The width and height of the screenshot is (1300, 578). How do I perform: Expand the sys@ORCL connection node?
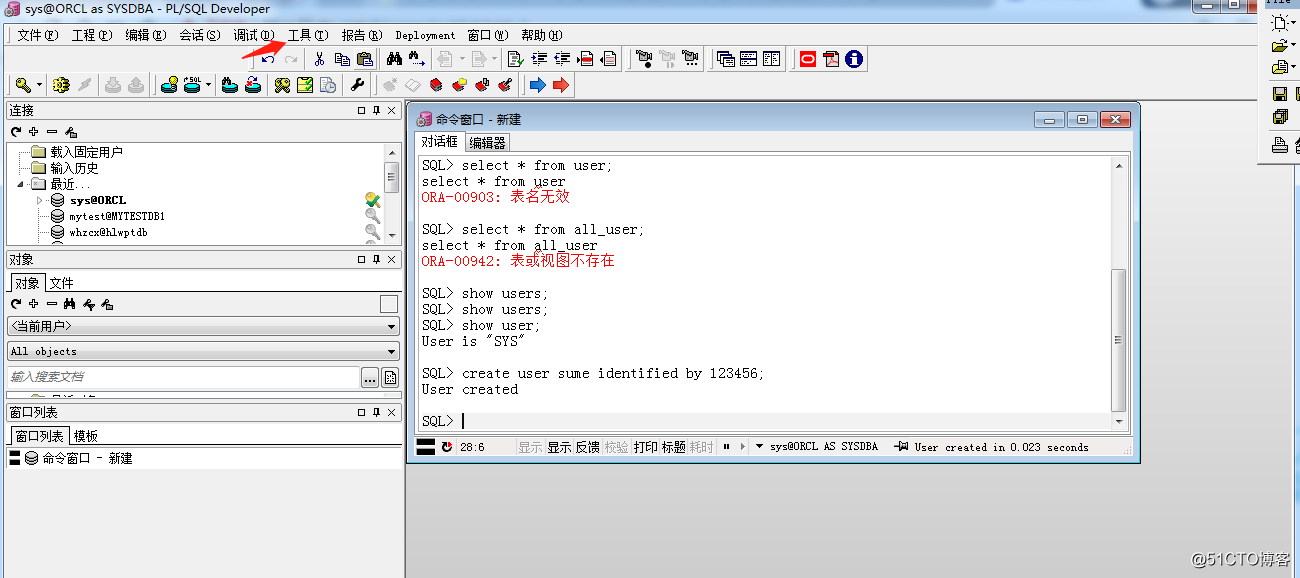(x=40, y=200)
